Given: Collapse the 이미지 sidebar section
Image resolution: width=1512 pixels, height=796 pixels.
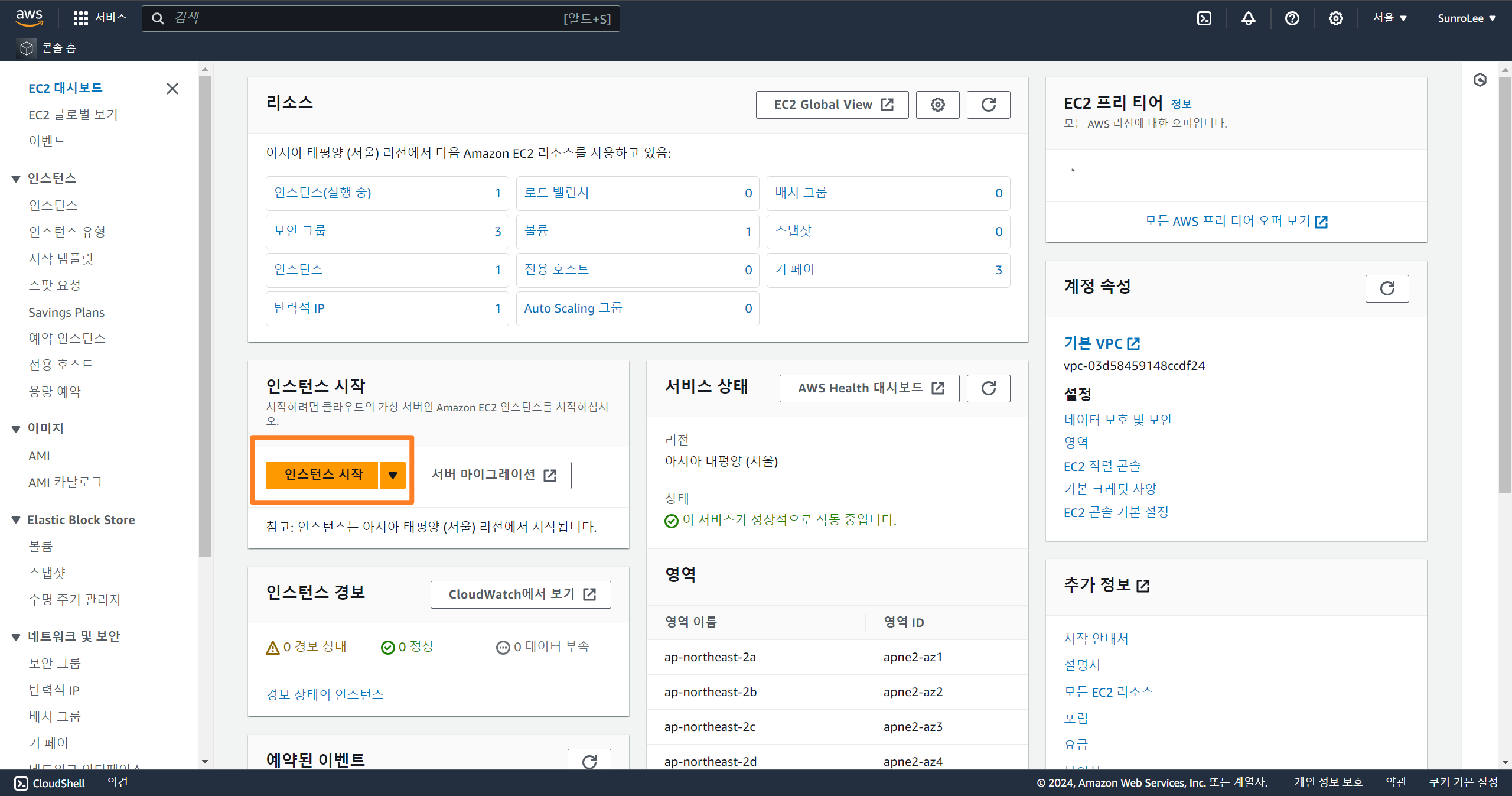Looking at the screenshot, I should pos(16,428).
